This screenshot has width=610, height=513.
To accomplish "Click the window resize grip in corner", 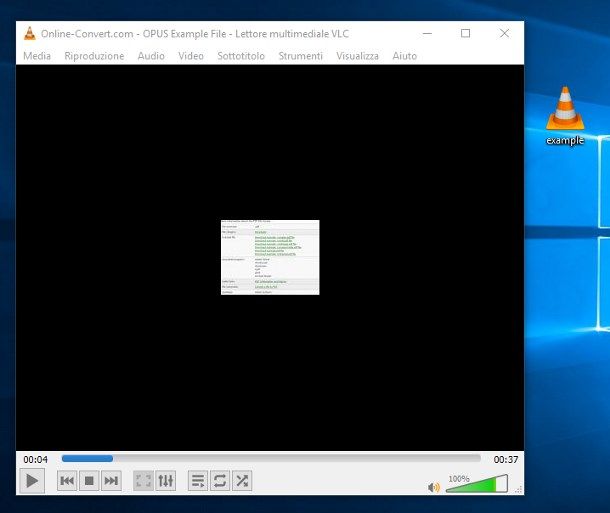I will (519, 490).
